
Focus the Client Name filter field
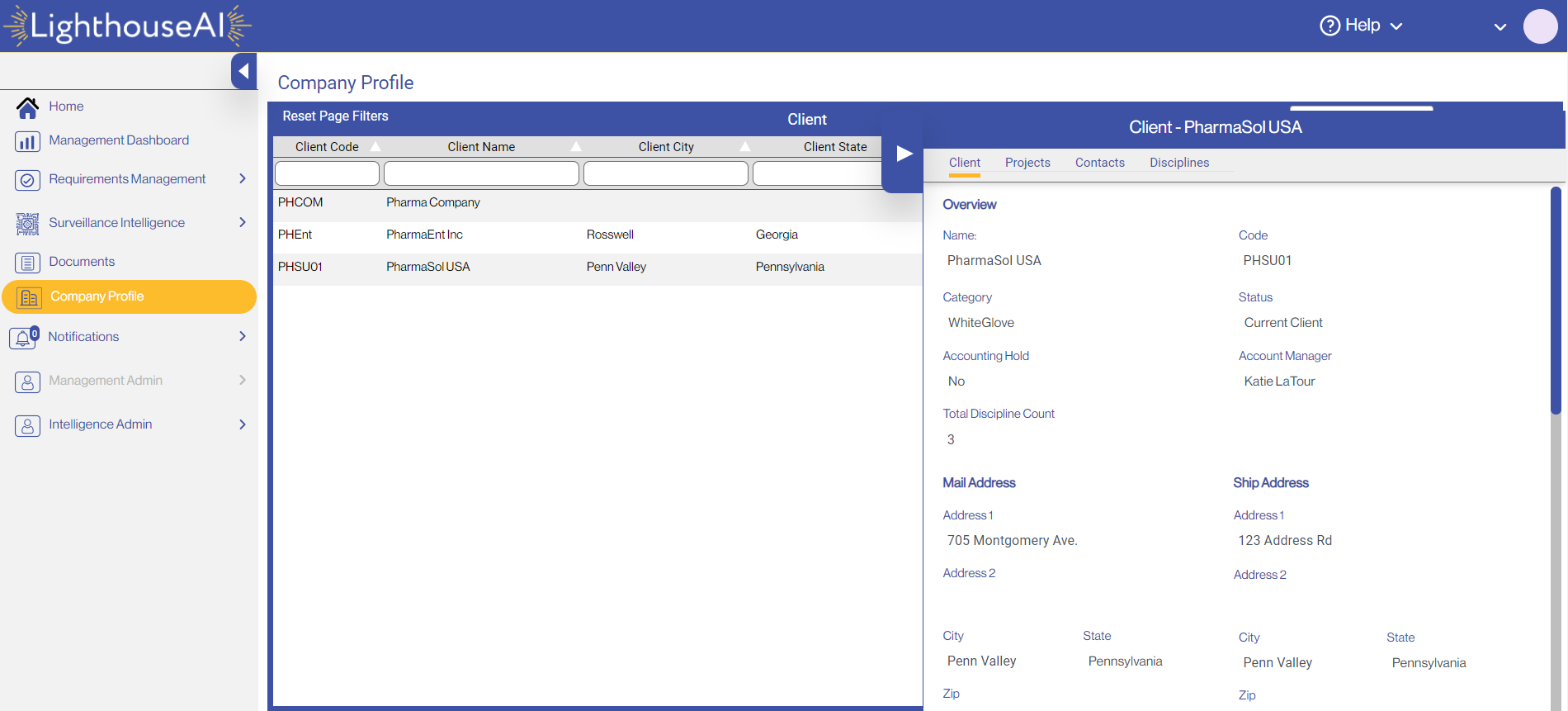coord(481,173)
